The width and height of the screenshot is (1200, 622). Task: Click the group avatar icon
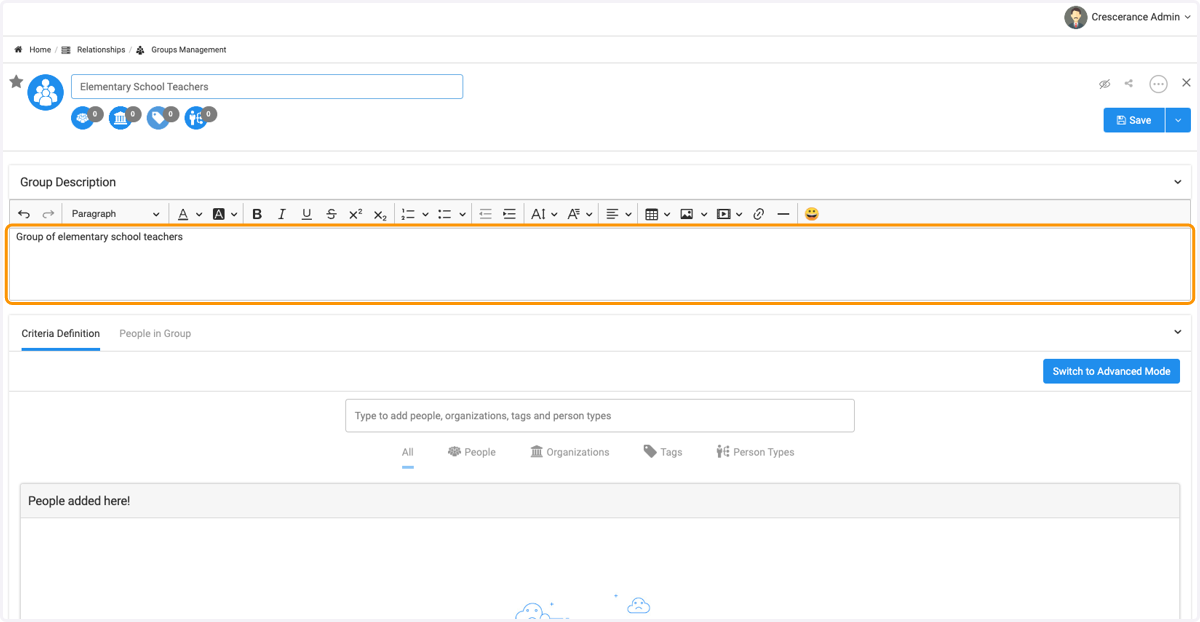point(45,92)
